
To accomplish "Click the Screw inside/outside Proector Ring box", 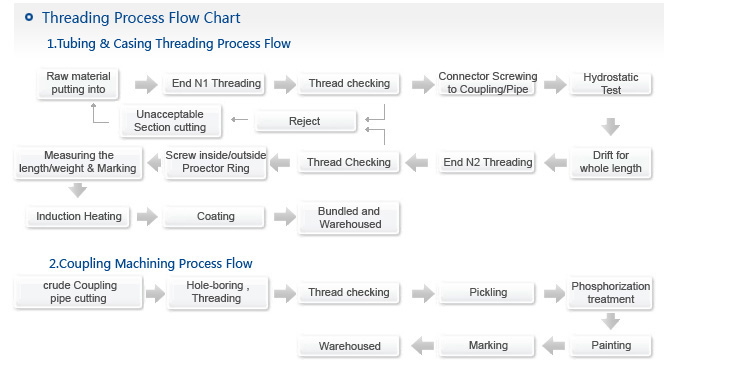I will point(216,162).
